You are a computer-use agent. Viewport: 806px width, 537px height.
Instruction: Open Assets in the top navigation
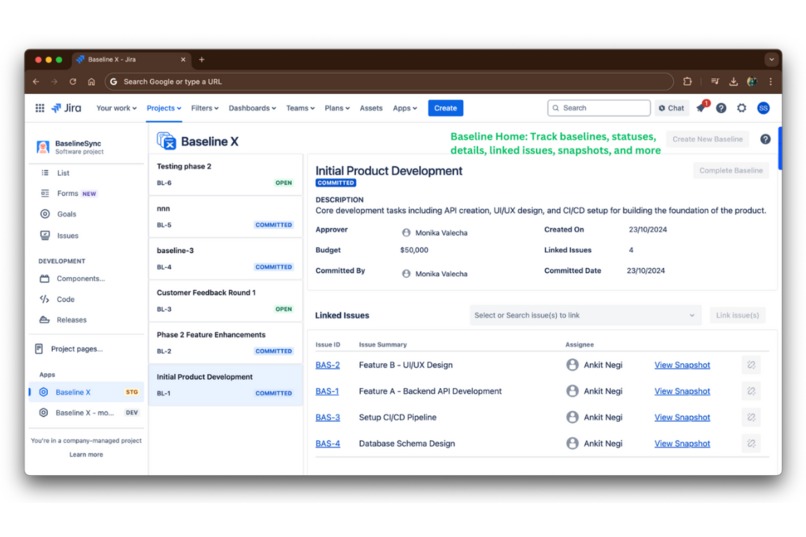point(371,108)
